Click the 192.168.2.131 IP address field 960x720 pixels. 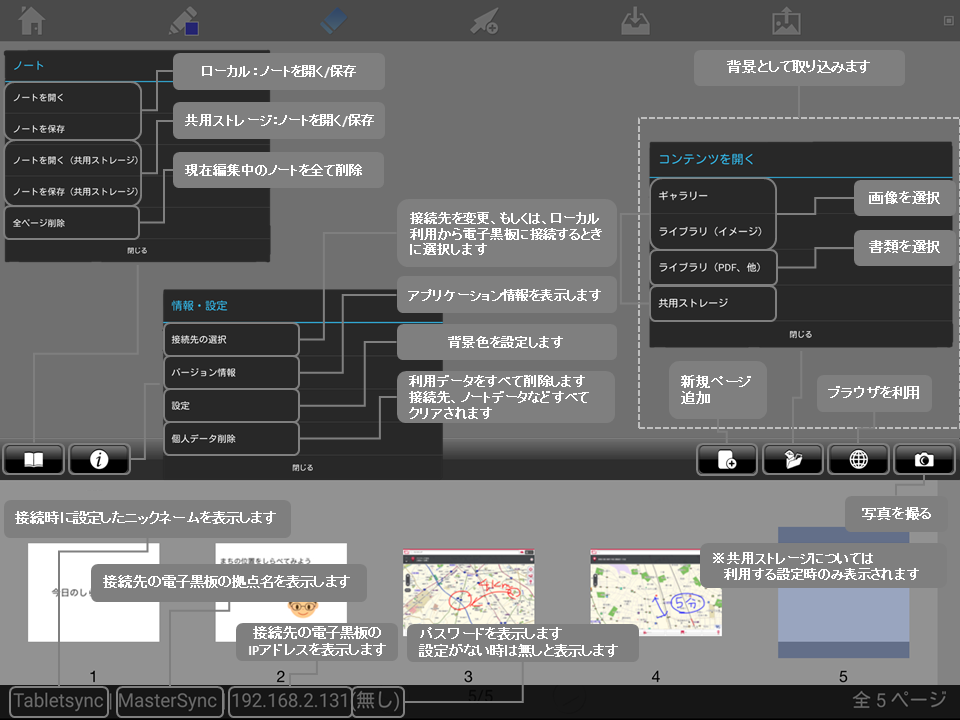pyautogui.click(x=289, y=701)
